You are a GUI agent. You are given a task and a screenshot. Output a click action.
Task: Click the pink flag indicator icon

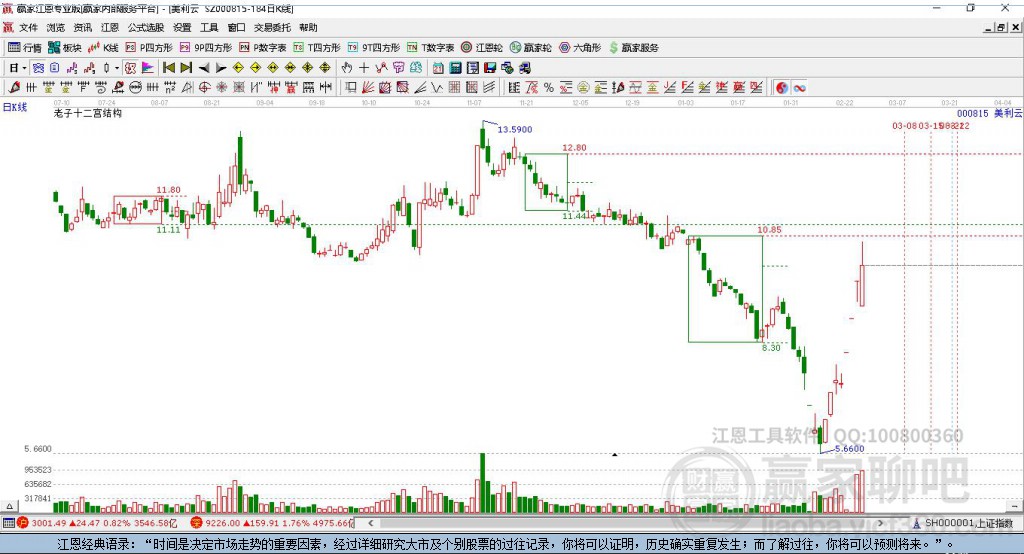(x=148, y=68)
